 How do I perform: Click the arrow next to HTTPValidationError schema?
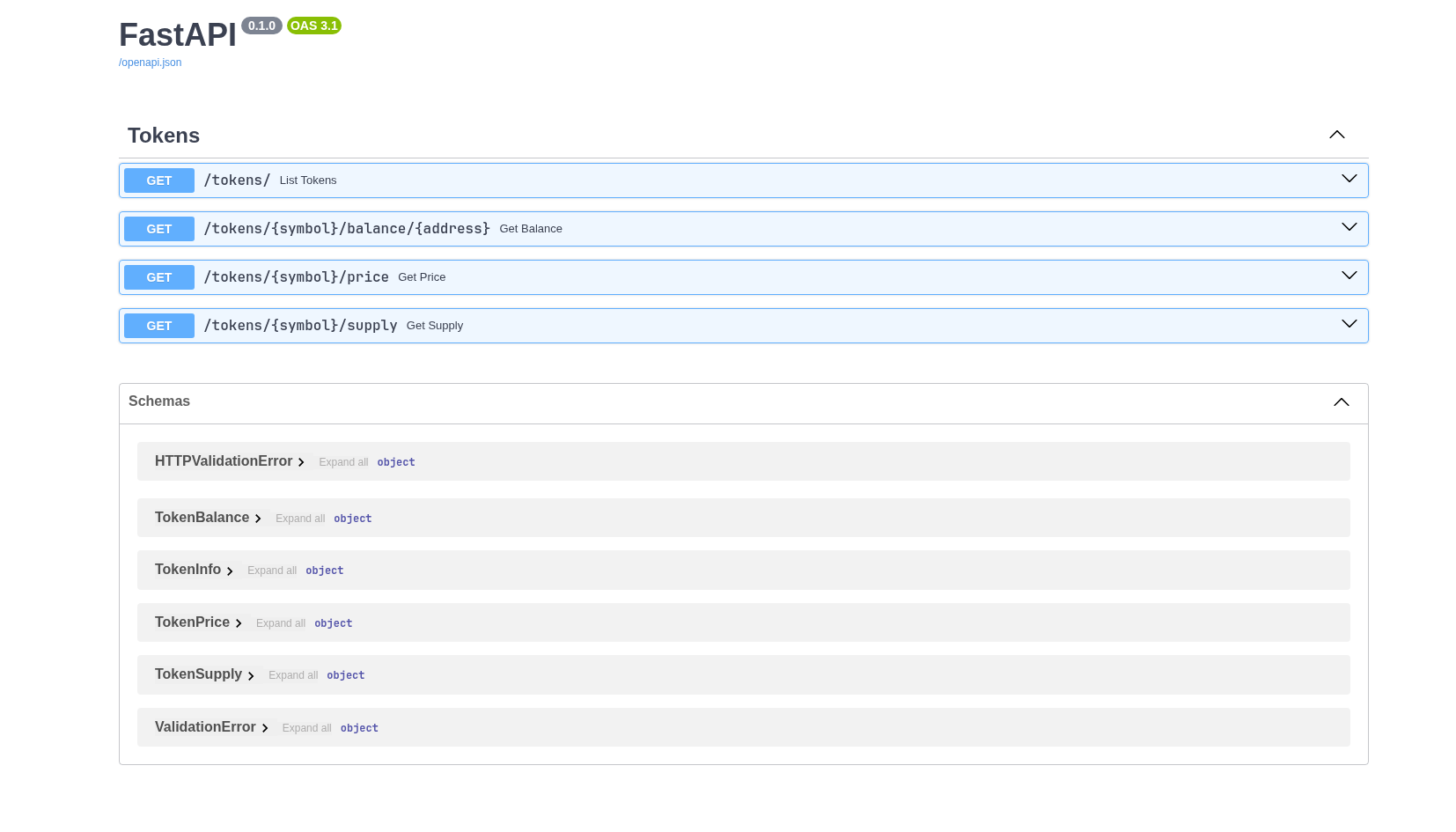pyautogui.click(x=301, y=461)
